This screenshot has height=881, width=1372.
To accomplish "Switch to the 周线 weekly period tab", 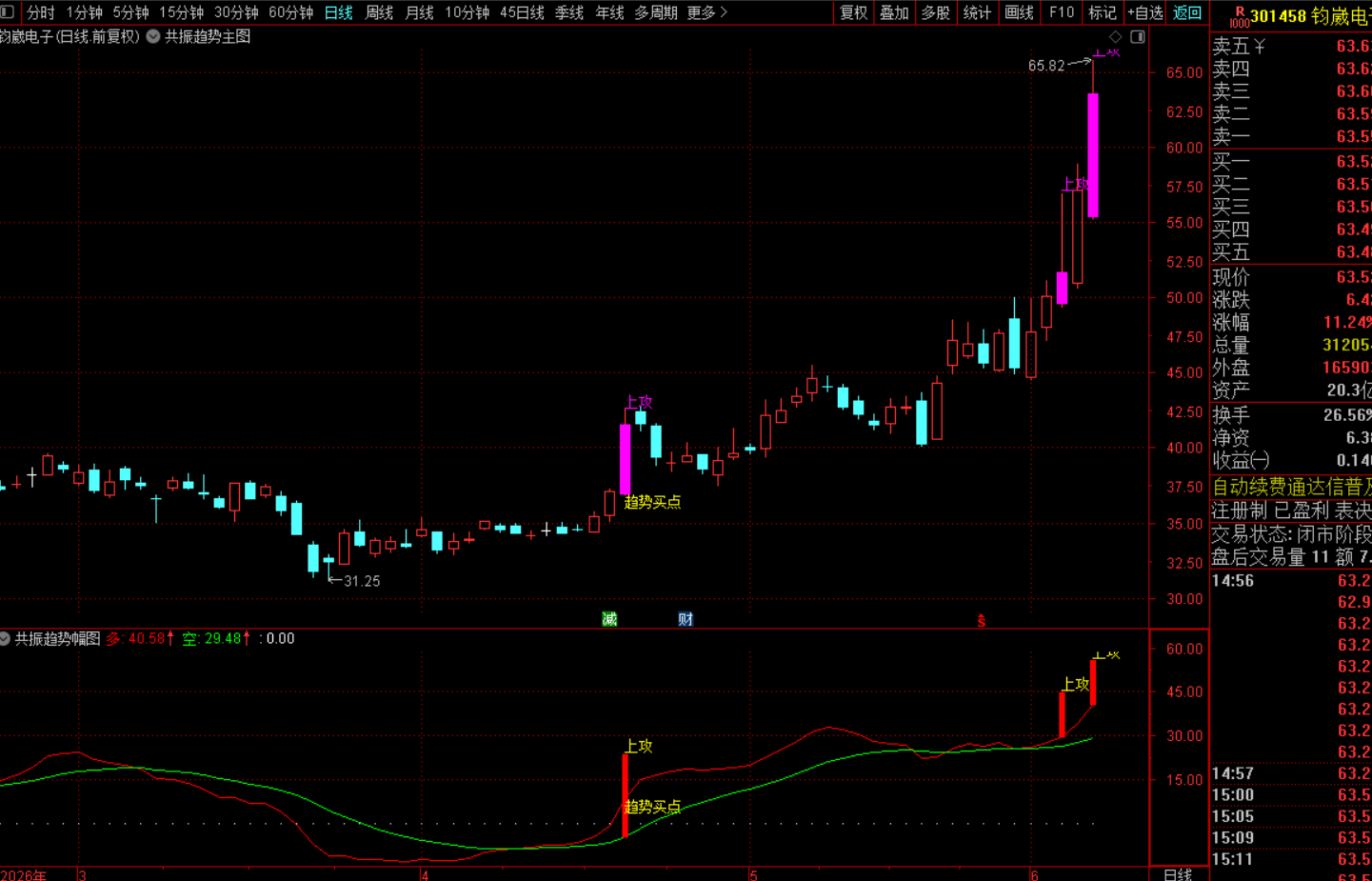I will pyautogui.click(x=379, y=12).
